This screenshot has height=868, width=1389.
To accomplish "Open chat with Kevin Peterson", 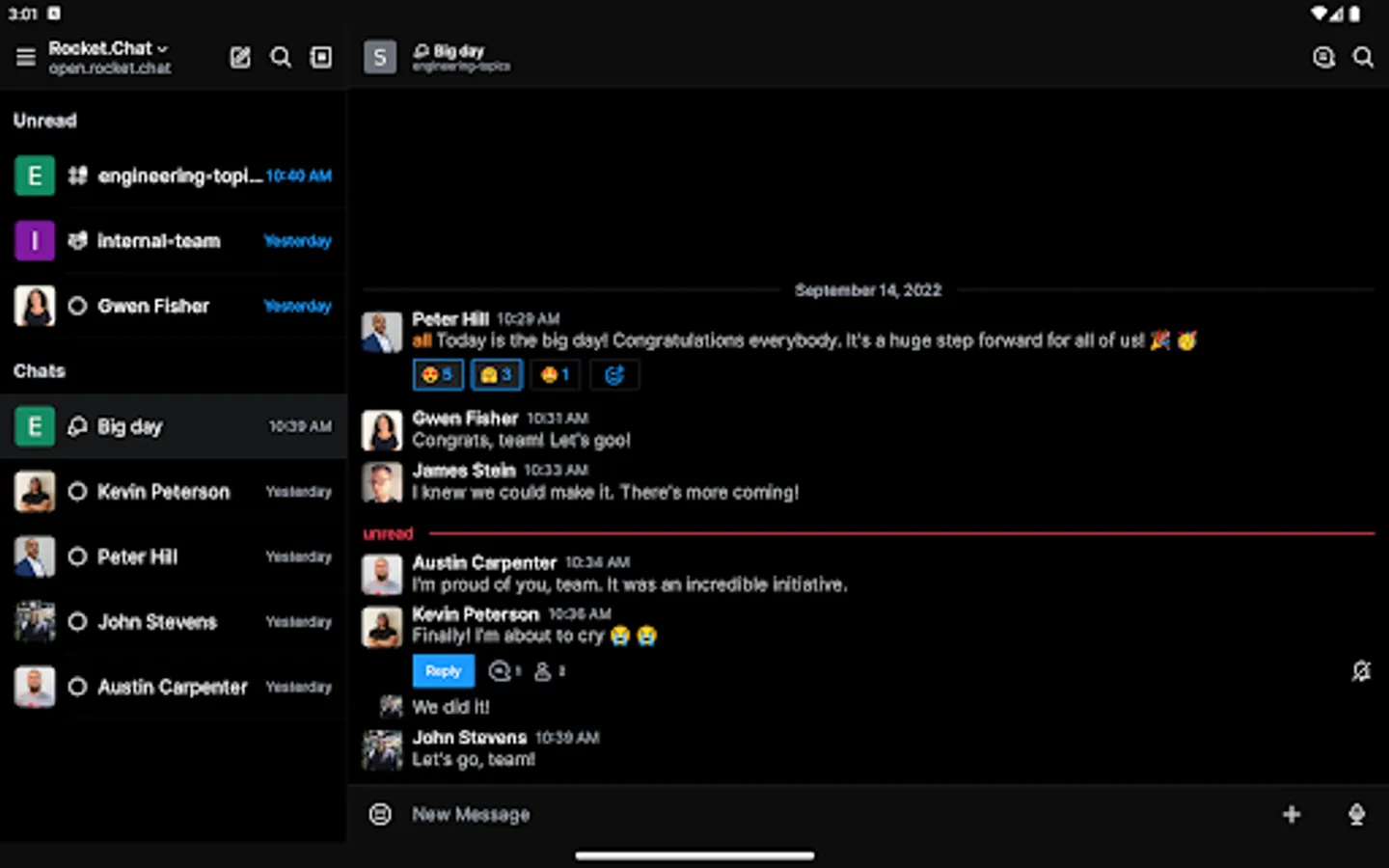I will [x=174, y=492].
